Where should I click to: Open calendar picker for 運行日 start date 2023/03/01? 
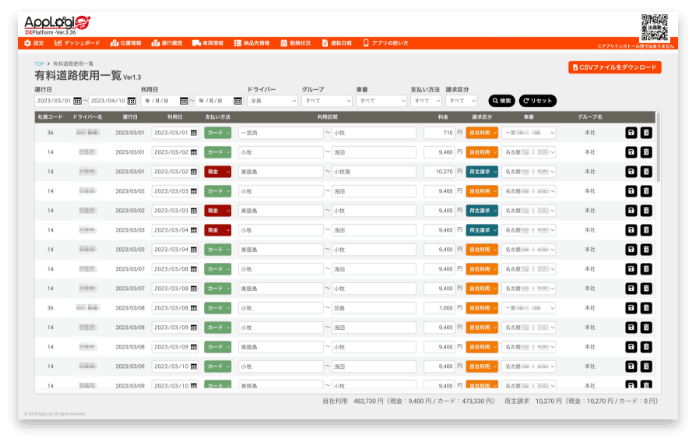(x=78, y=101)
